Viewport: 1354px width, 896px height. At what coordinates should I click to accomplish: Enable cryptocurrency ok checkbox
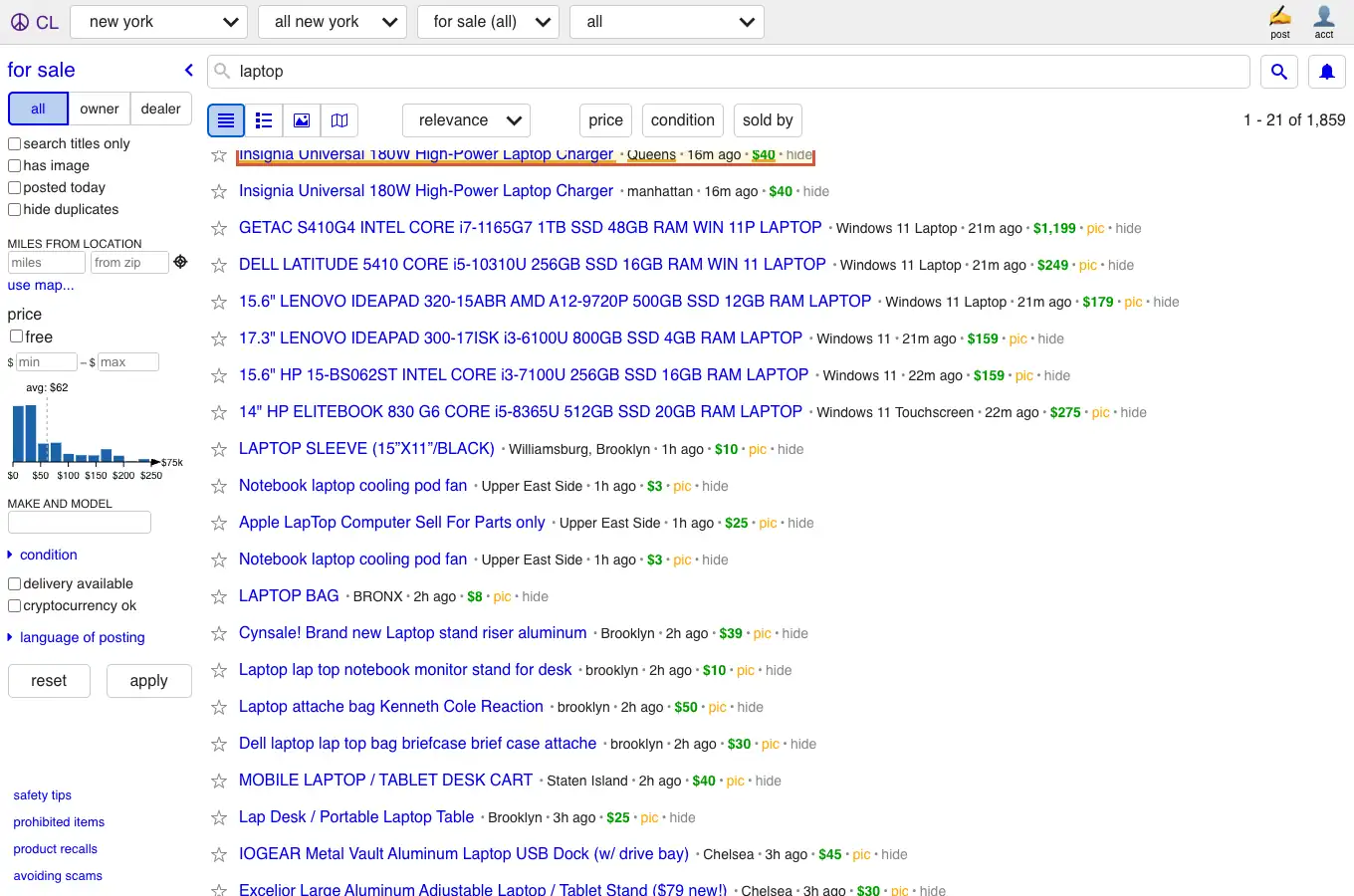[x=15, y=606]
